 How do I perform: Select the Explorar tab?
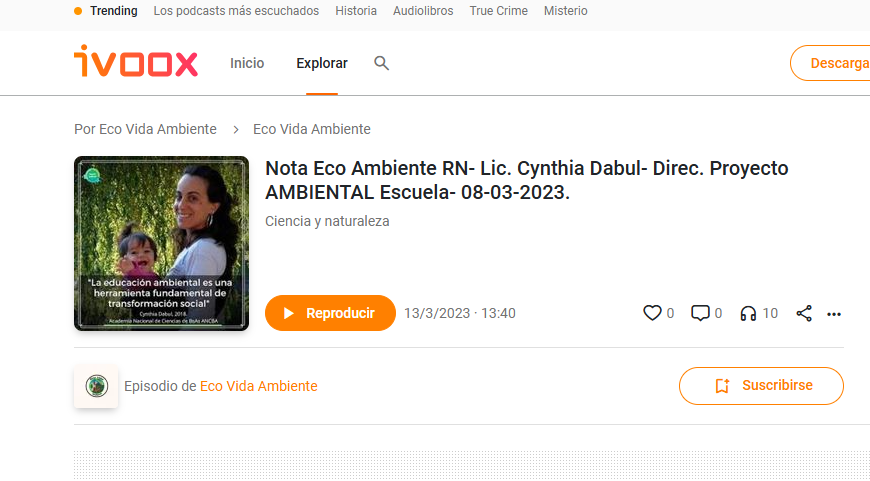pyautogui.click(x=322, y=63)
